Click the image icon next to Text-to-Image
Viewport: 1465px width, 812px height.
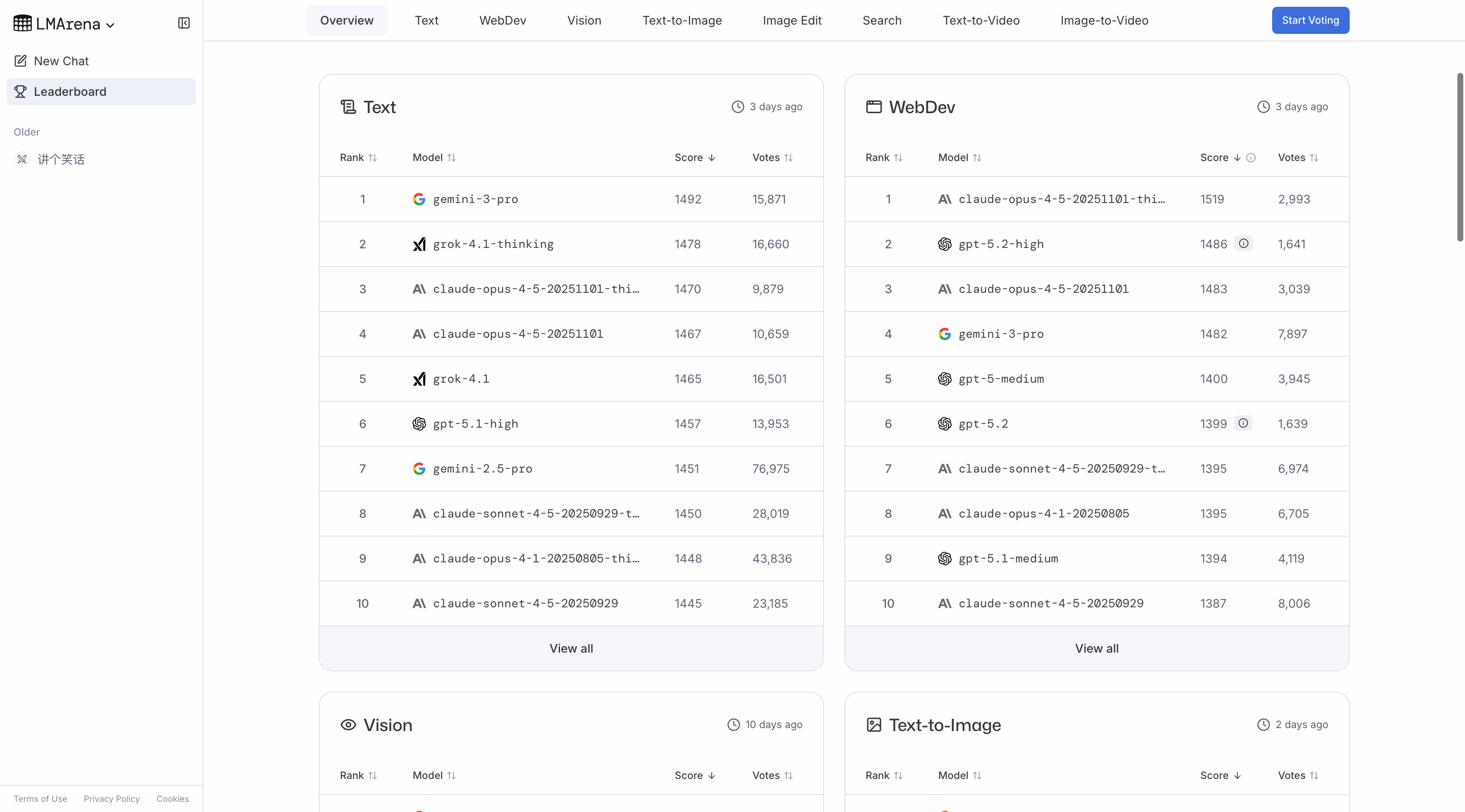pos(874,724)
